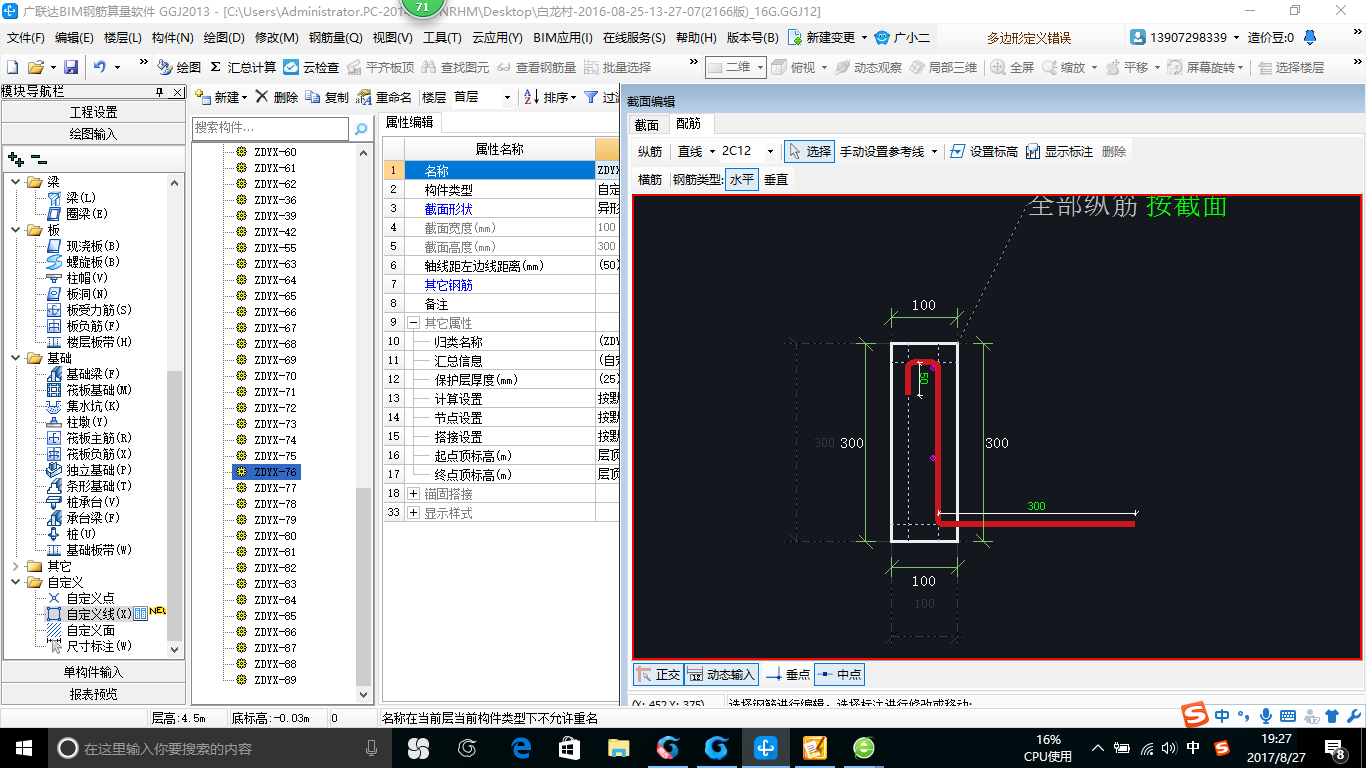
Task: Click 局部三维 partial 3D icon
Action: coord(943,67)
